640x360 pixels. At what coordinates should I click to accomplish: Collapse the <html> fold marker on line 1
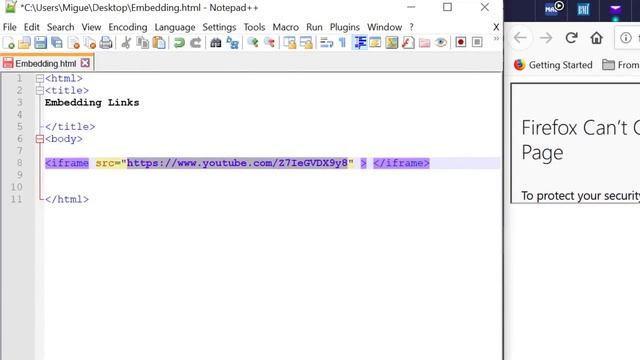(40, 78)
